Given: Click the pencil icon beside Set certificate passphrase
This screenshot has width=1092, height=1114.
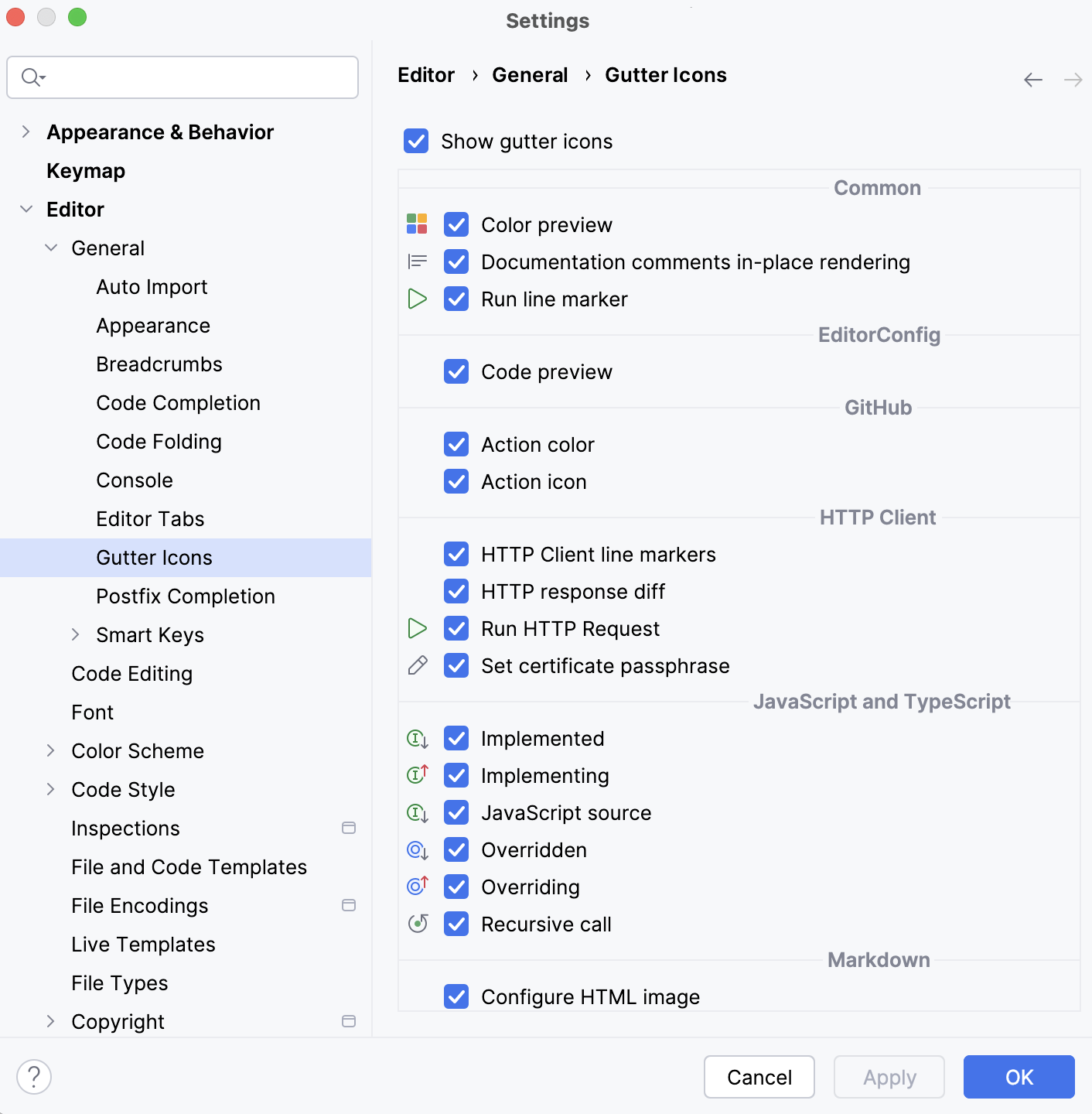Looking at the screenshot, I should [x=417, y=665].
